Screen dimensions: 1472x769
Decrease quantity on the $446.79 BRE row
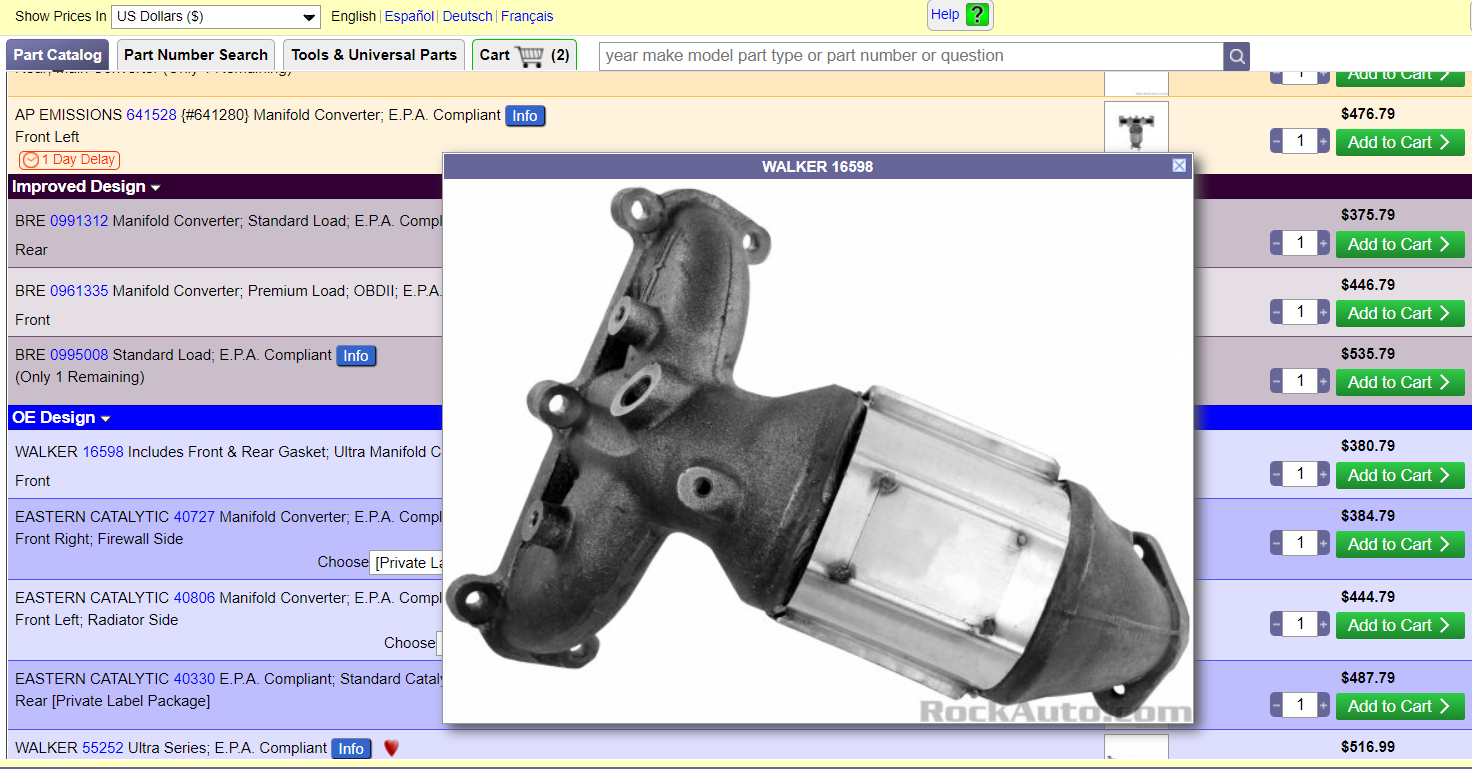[x=1276, y=313]
